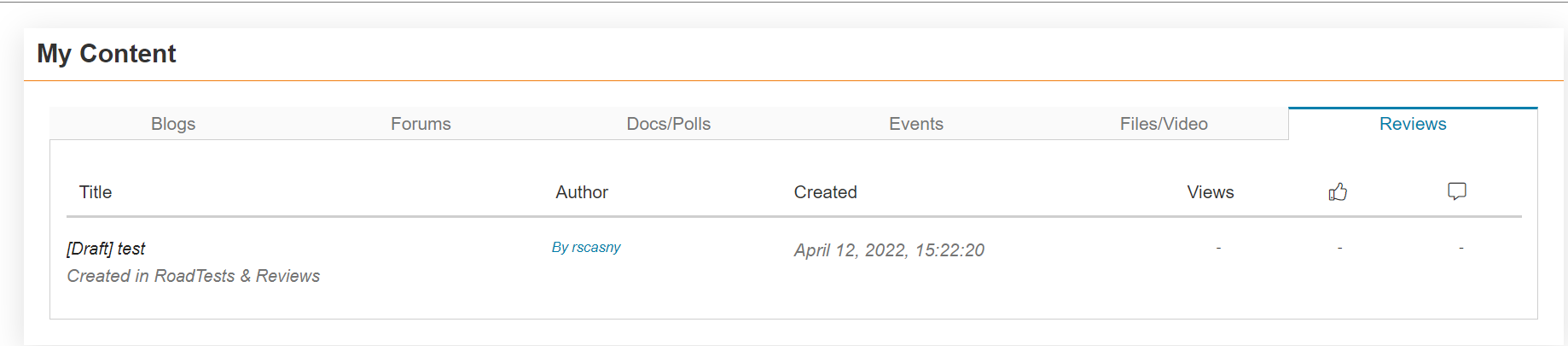Click the draft's likes count dash
This screenshot has height=346, width=1568.
tap(1339, 248)
